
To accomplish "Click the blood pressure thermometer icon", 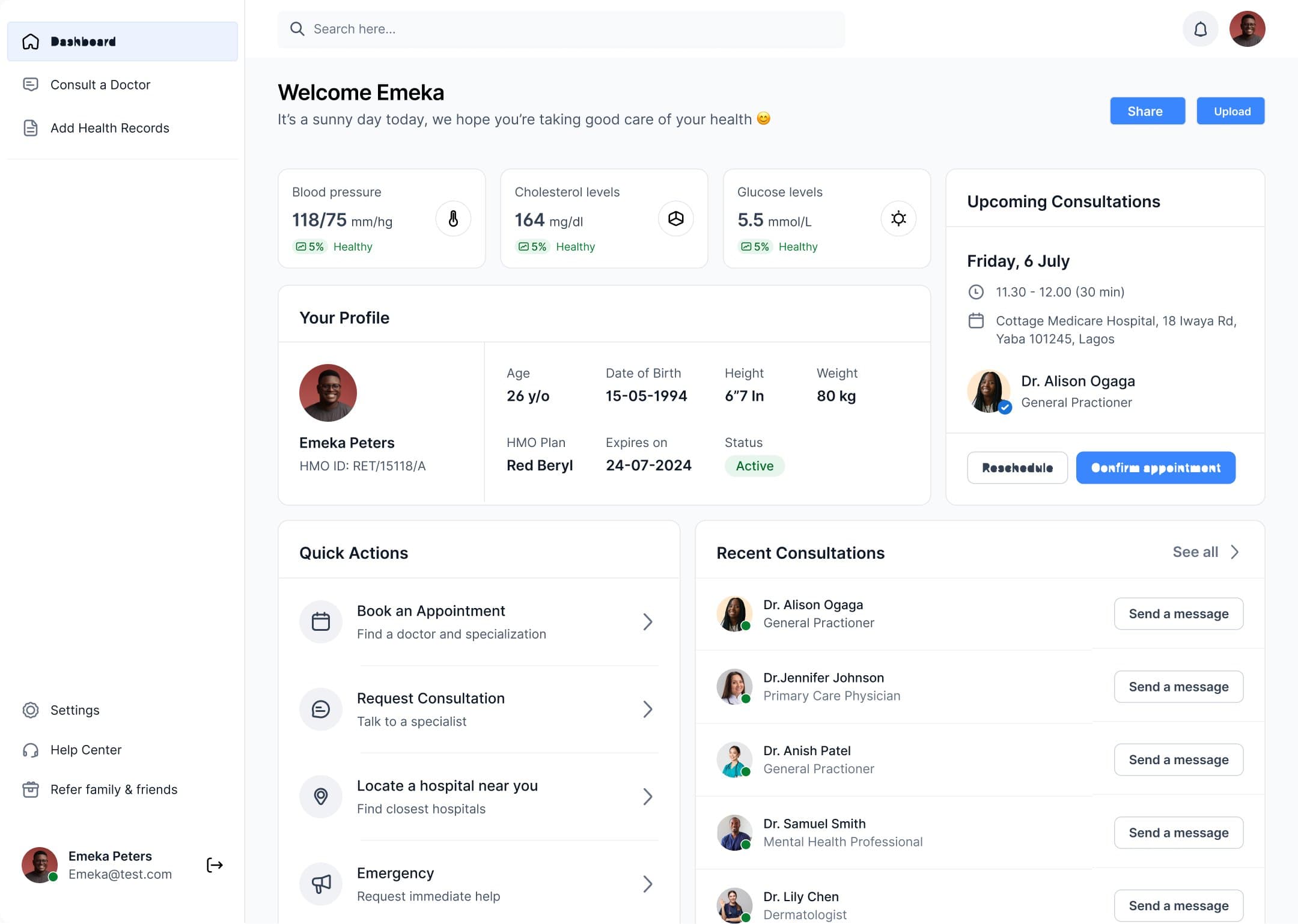I will (x=453, y=219).
